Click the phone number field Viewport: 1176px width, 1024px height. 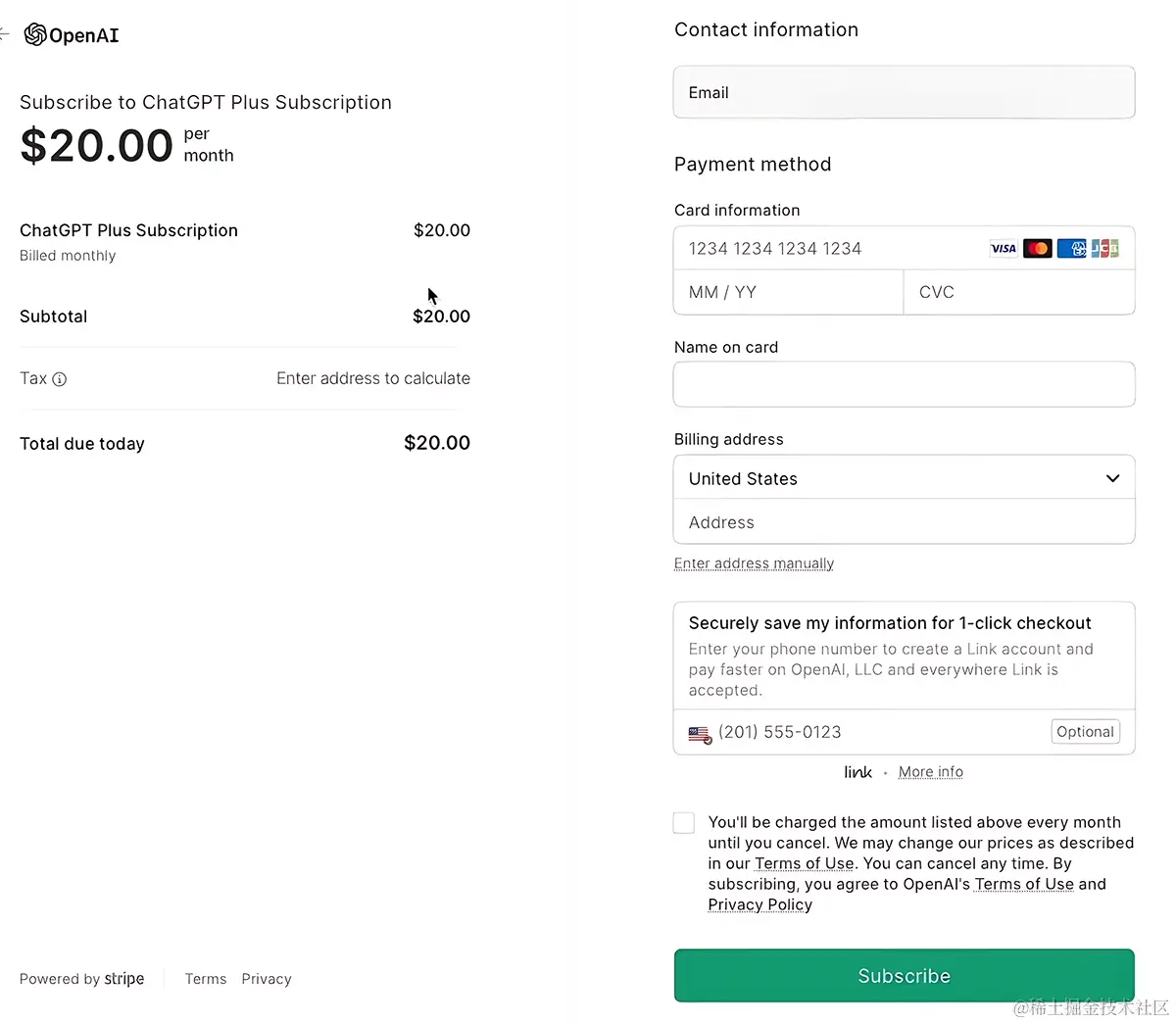click(x=877, y=732)
